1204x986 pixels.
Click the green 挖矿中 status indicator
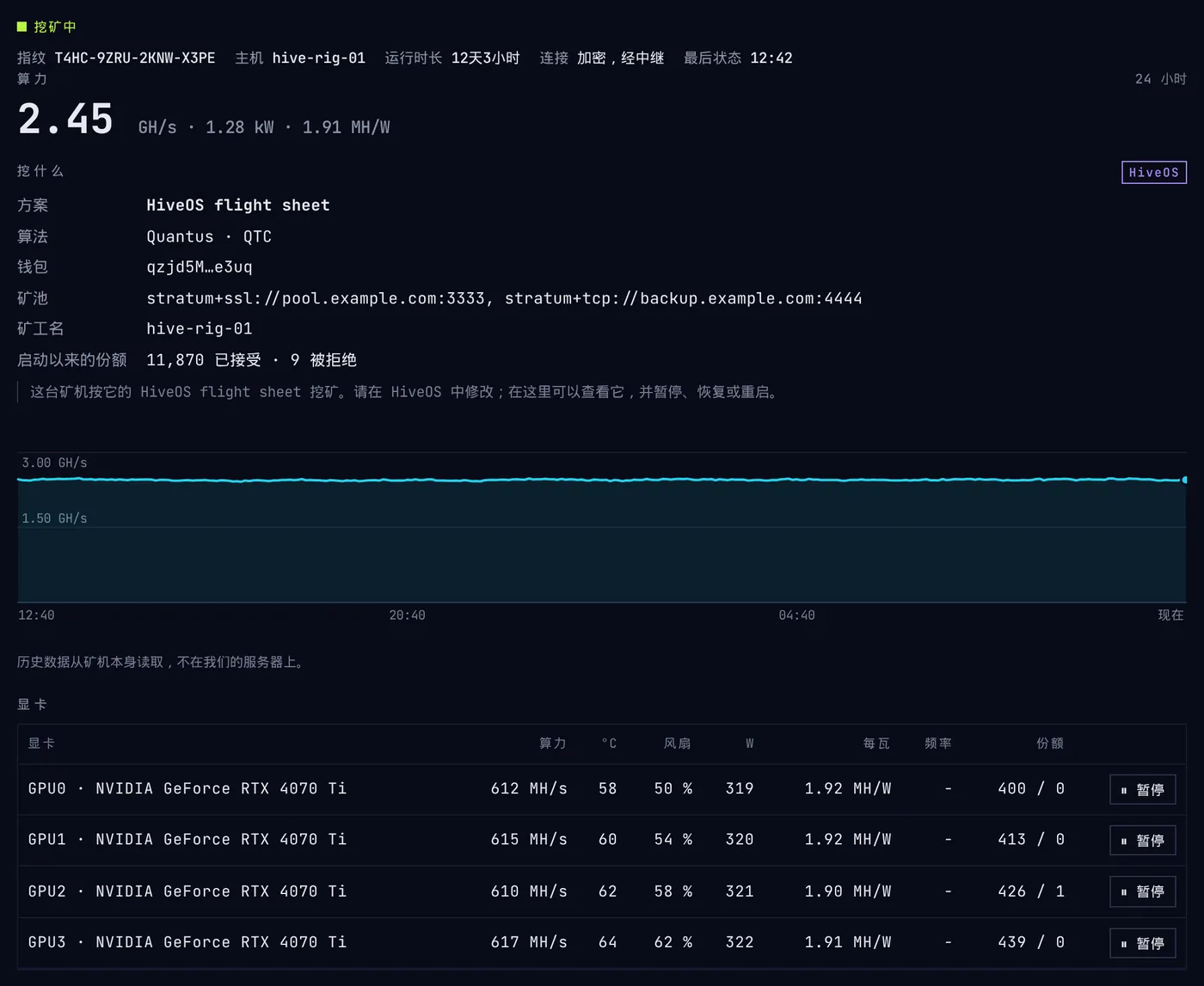click(46, 27)
